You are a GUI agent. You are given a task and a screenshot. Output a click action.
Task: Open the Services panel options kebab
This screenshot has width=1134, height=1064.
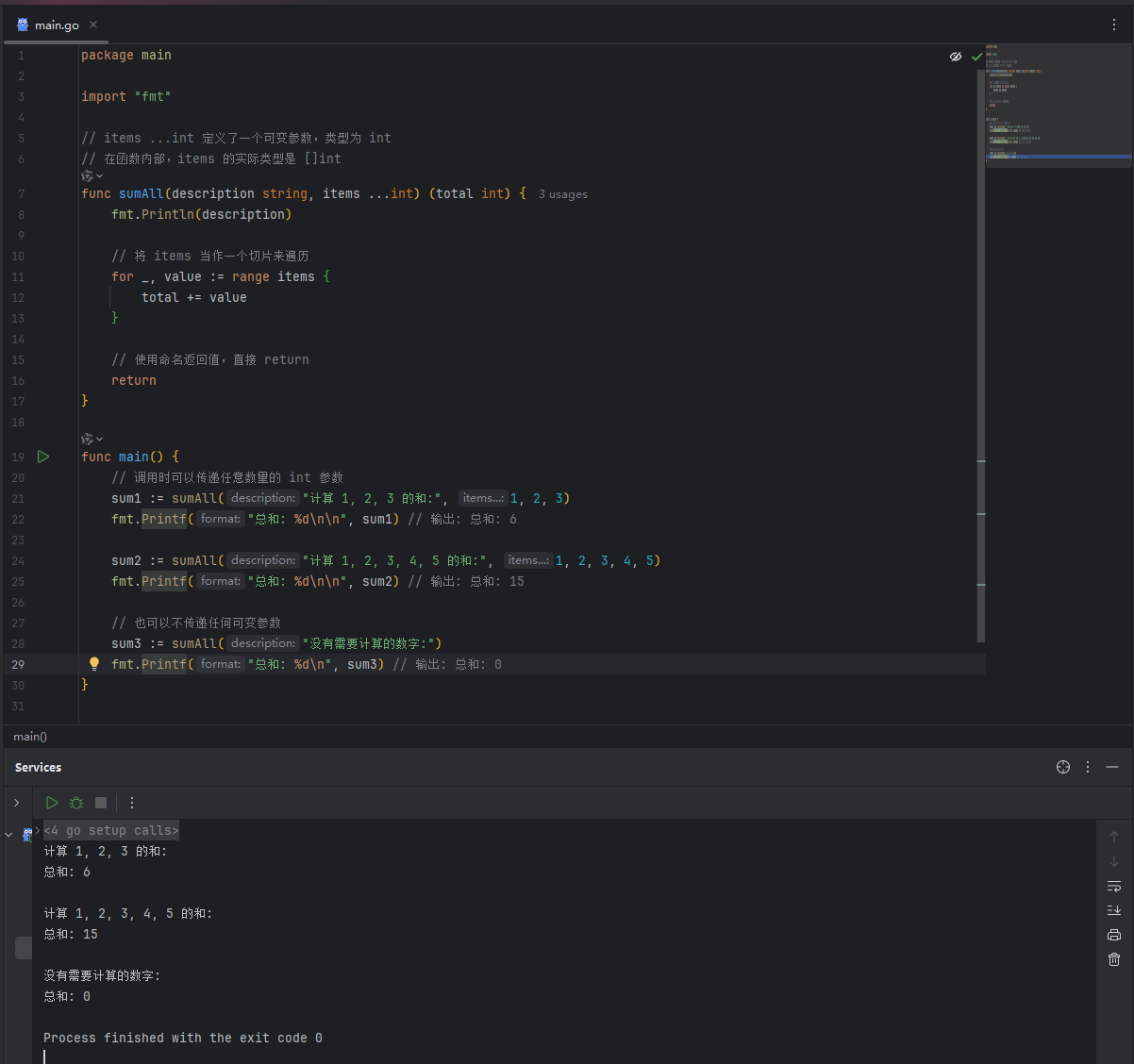pos(1088,767)
